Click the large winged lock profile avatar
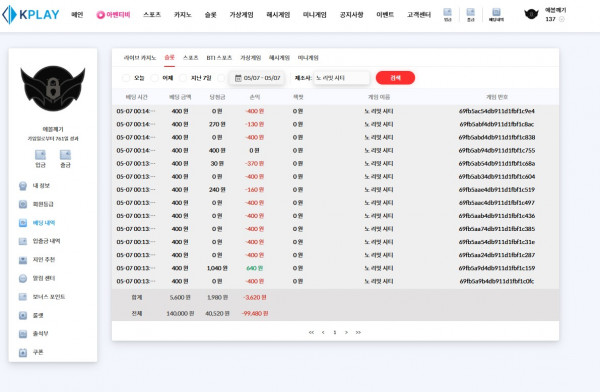600x392 pixels. (53, 88)
